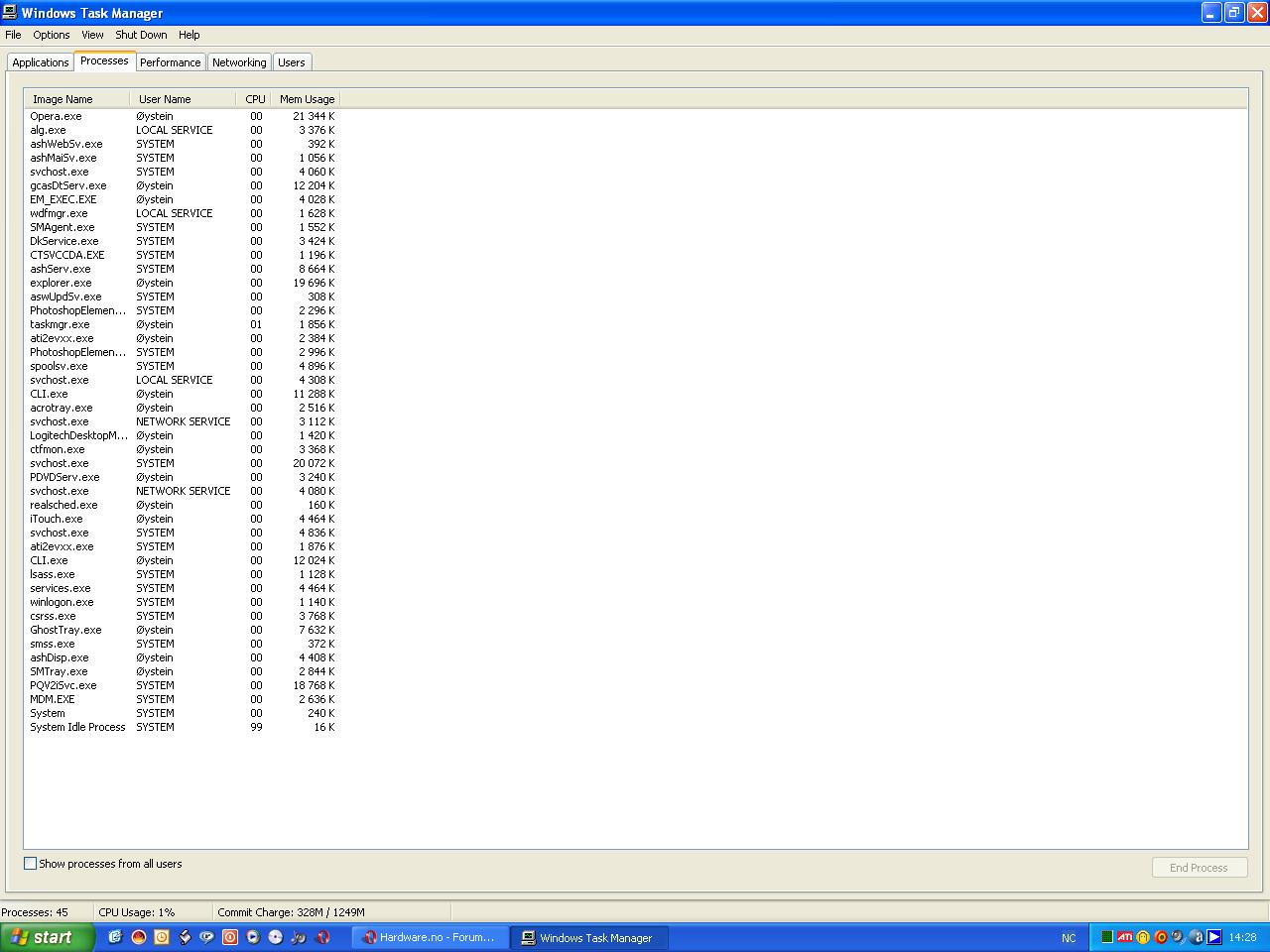Launch the first Quick Launch icon beside Start
The image size is (1270, 952).
pyautogui.click(x=115, y=937)
